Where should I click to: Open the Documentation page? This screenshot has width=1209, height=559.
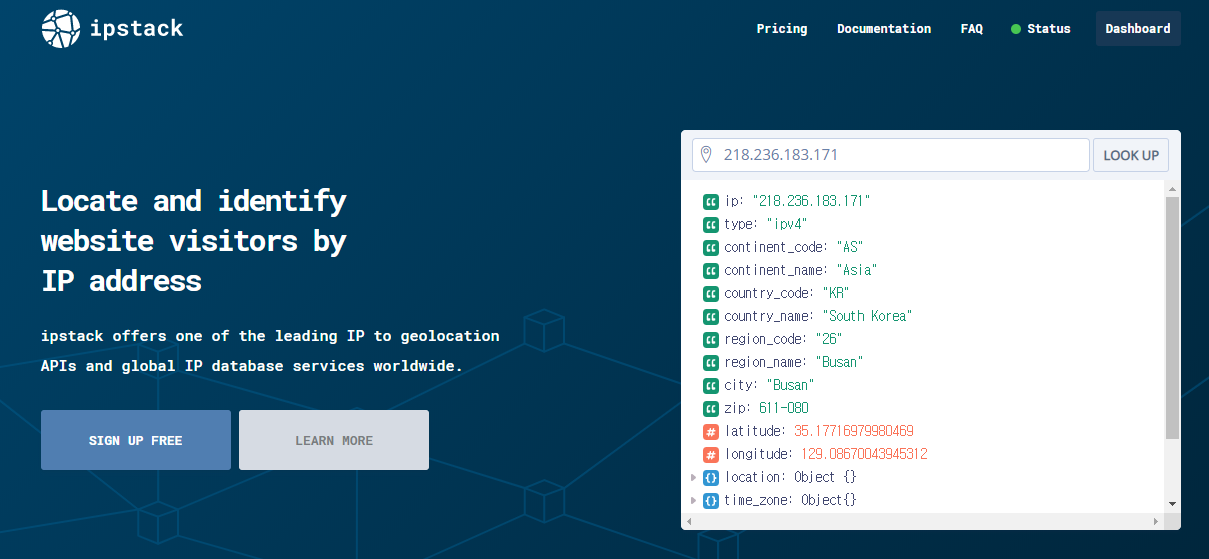[x=884, y=29]
